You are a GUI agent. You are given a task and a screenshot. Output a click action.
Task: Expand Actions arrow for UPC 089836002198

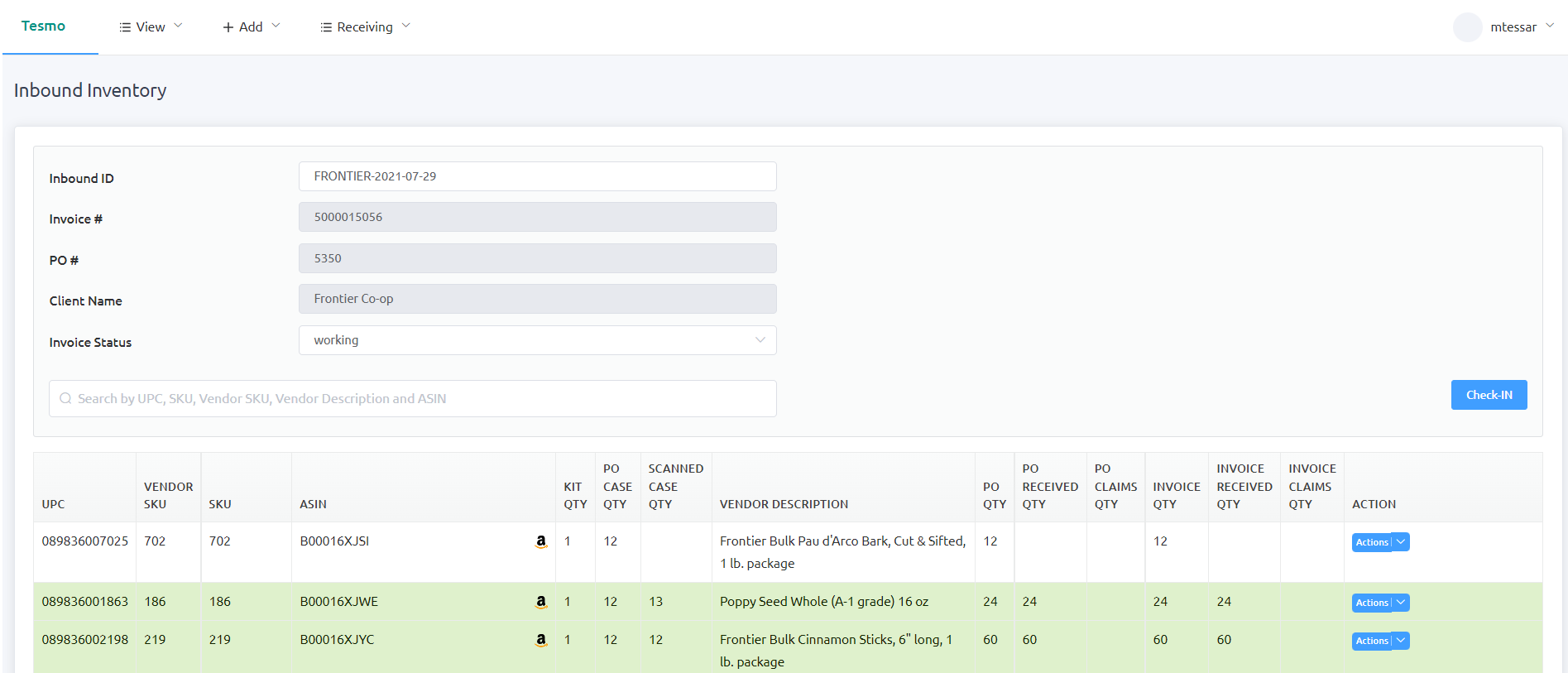[x=1401, y=641]
